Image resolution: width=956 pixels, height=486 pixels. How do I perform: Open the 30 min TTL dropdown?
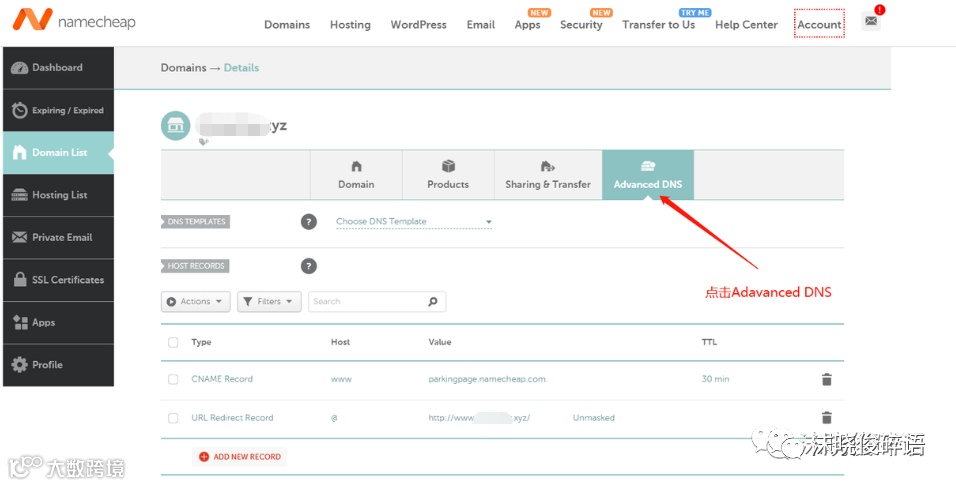715,379
